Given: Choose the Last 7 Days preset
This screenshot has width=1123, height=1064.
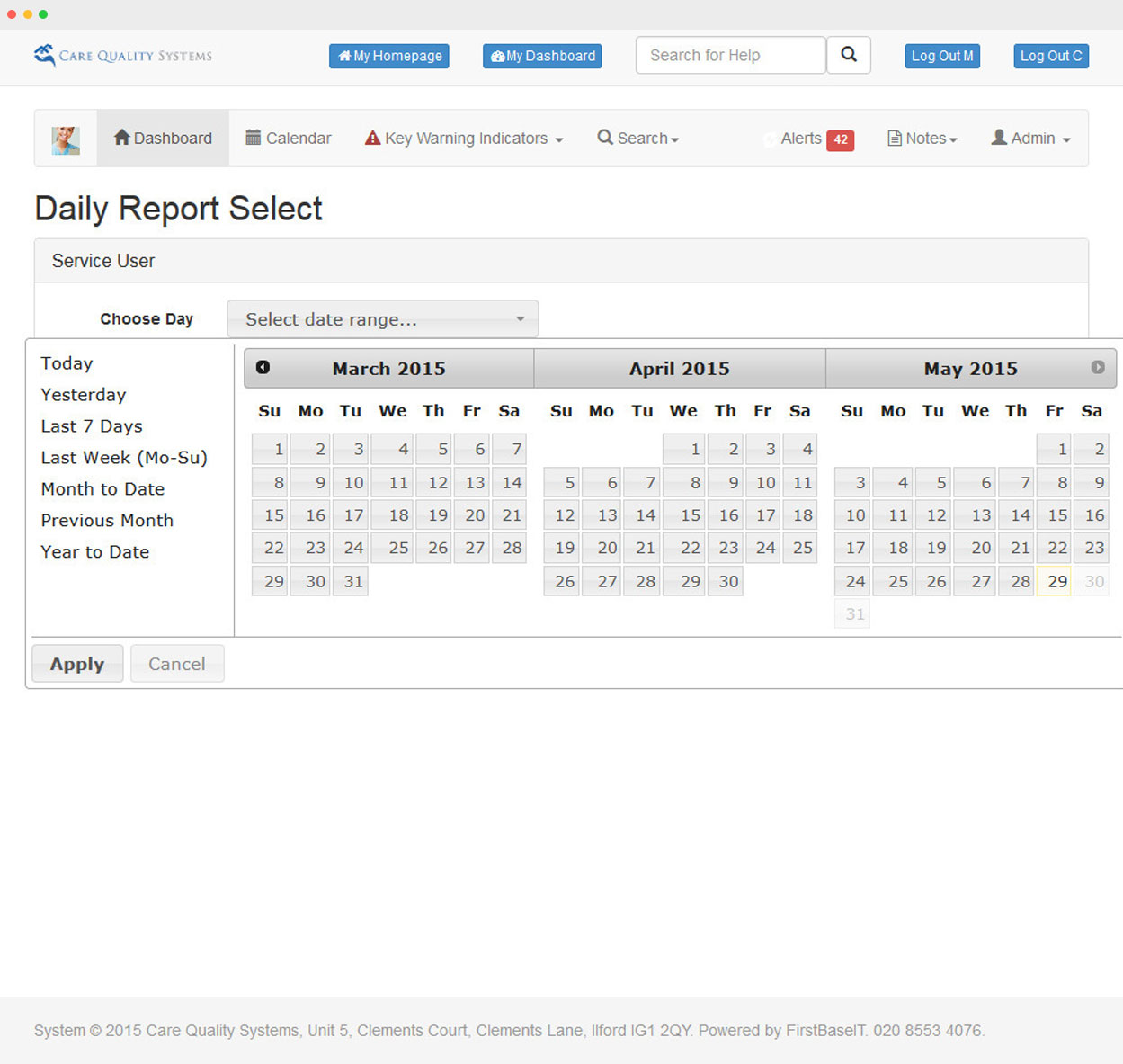Looking at the screenshot, I should tap(92, 426).
